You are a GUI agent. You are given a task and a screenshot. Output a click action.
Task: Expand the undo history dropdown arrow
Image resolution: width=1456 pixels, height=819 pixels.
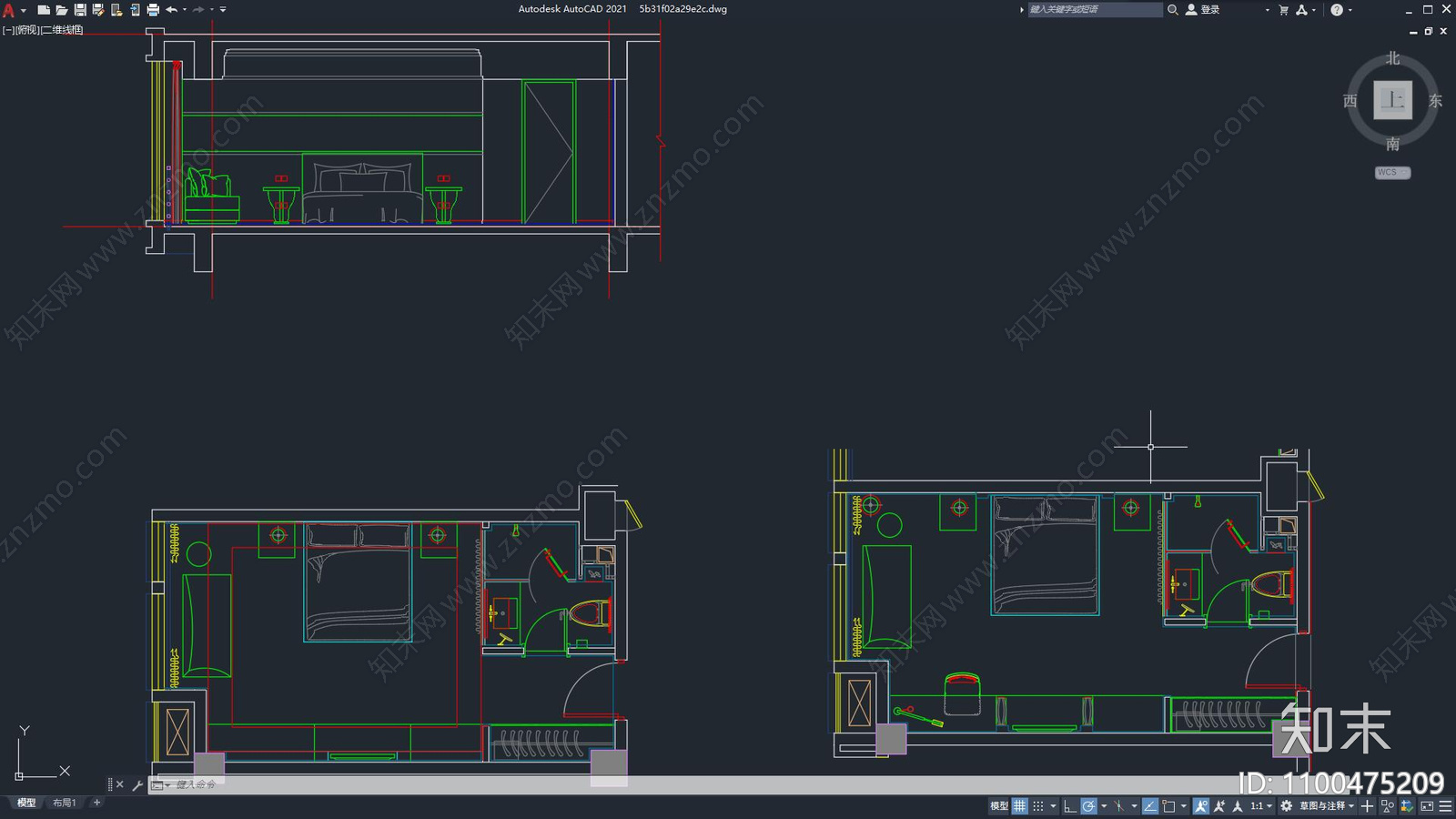pyautogui.click(x=185, y=10)
